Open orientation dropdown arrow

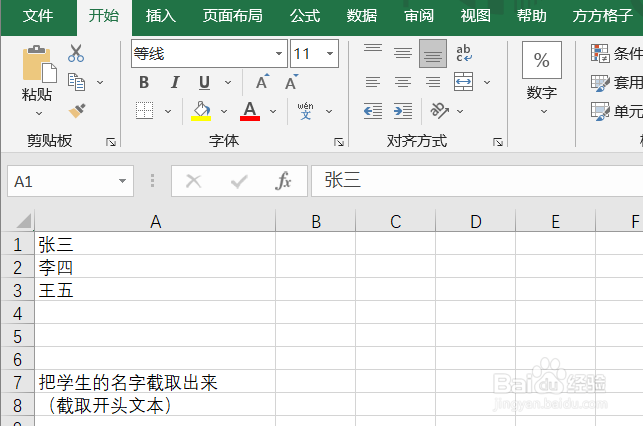click(460, 111)
